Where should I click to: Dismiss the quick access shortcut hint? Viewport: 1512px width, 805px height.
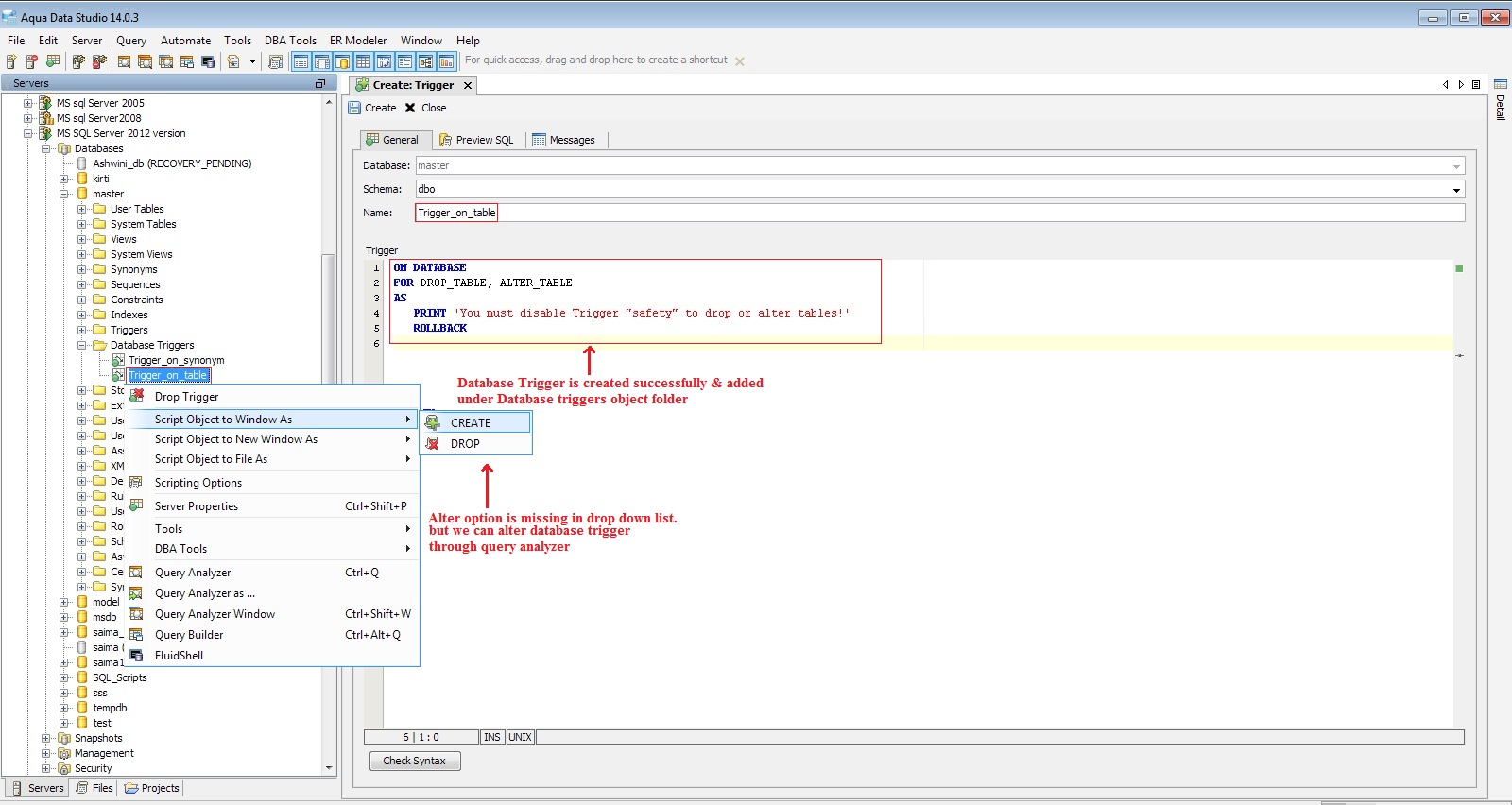coord(740,61)
